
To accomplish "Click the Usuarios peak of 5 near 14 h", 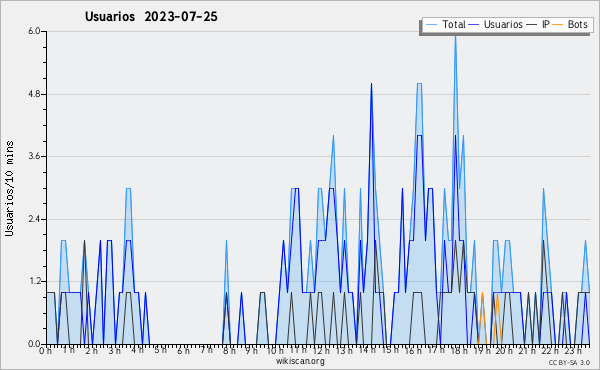I will (x=371, y=84).
